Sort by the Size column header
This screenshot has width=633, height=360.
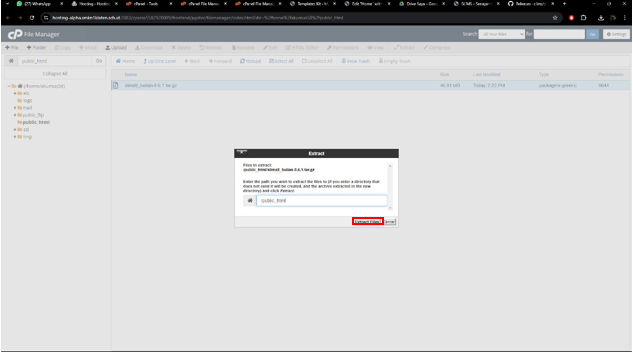[444, 75]
